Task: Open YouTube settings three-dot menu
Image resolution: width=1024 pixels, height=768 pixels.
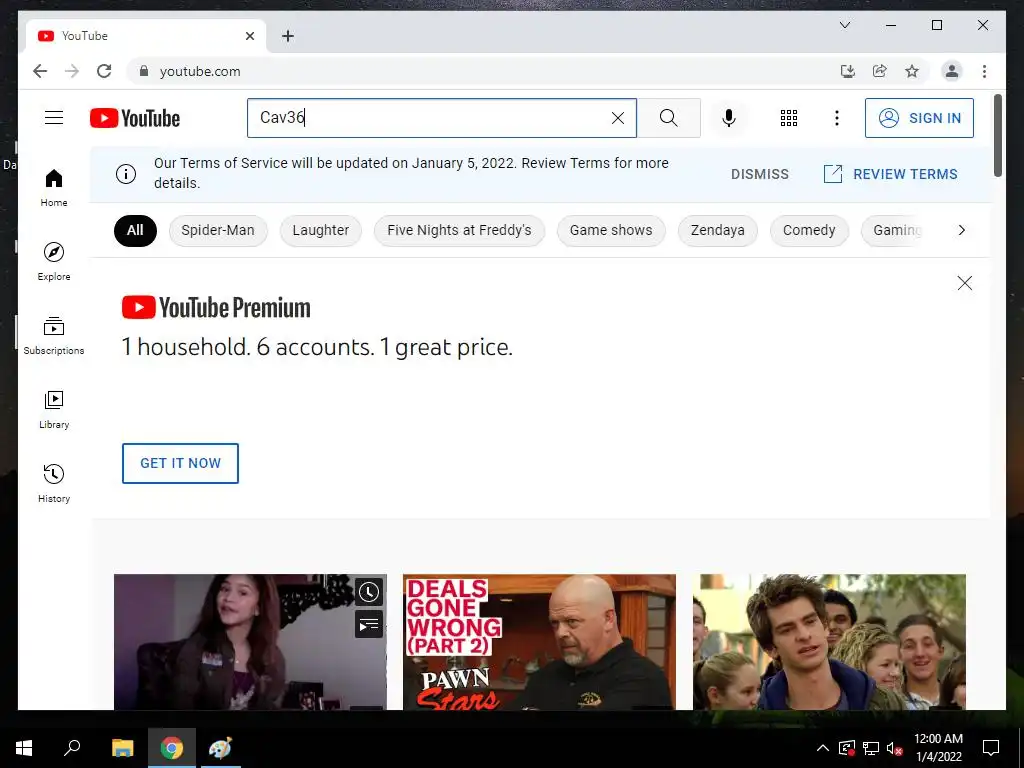Action: [837, 118]
